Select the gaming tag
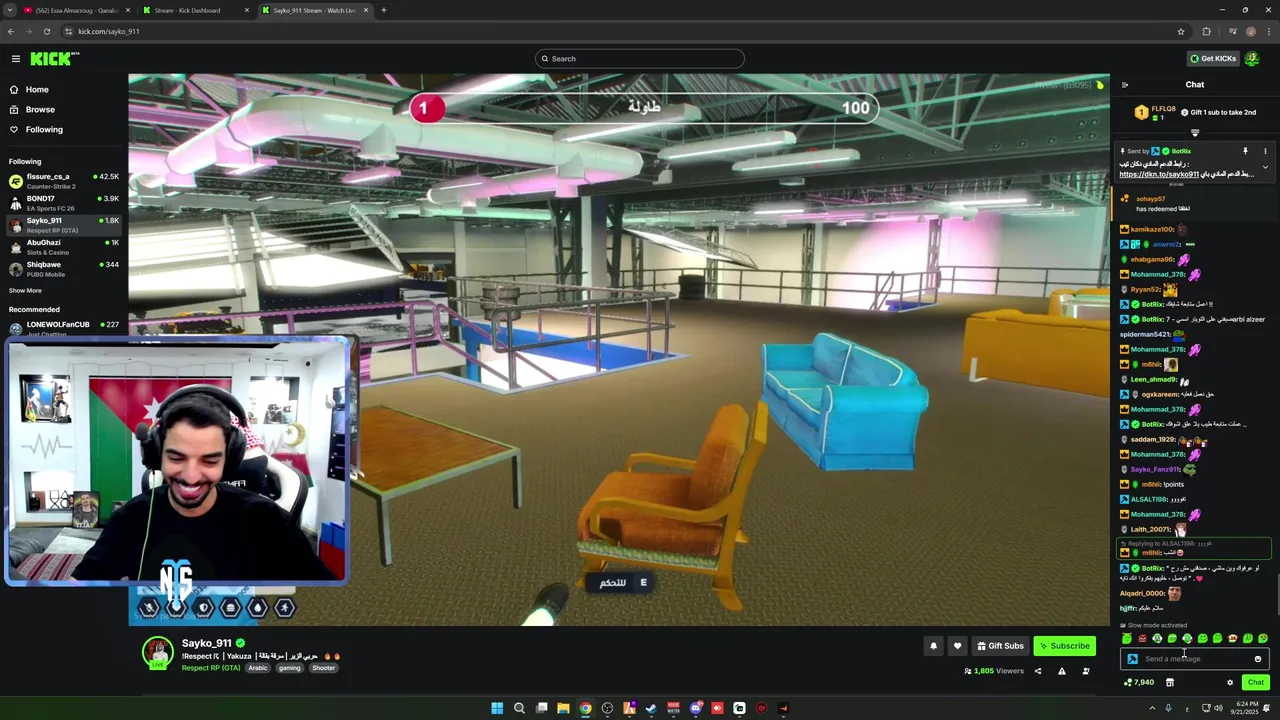 [290, 668]
